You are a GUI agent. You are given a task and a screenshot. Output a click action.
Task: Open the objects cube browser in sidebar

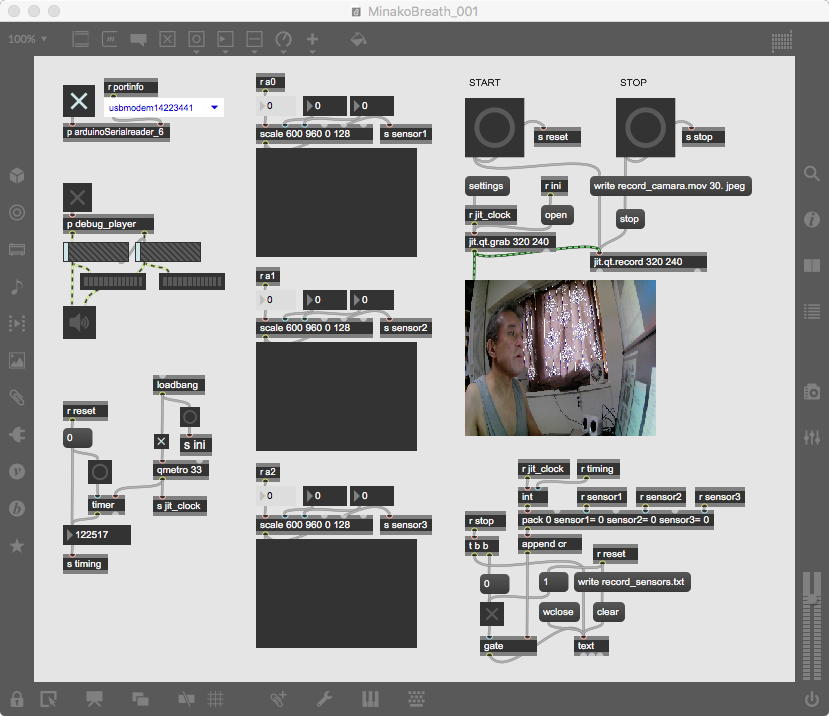click(17, 175)
